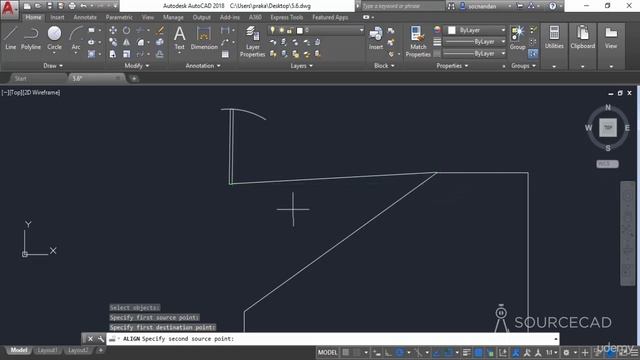Click the customize wrench in command line
Image resolution: width=640 pixels, height=360 pixels.
(x=100, y=339)
